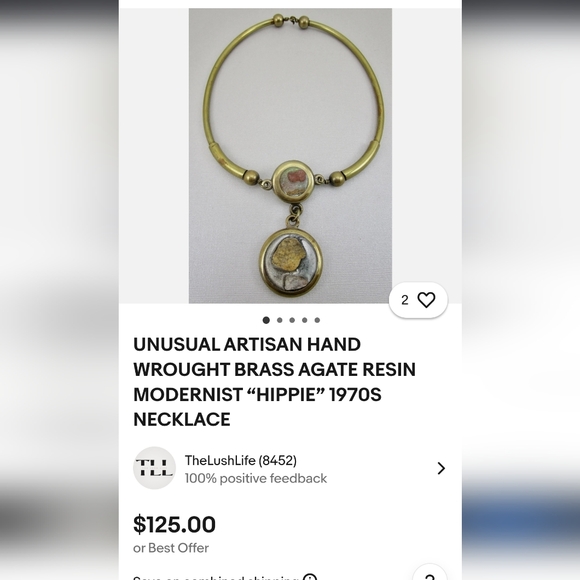Open the brass necklace product photo
The width and height of the screenshot is (580, 580).
point(290,156)
